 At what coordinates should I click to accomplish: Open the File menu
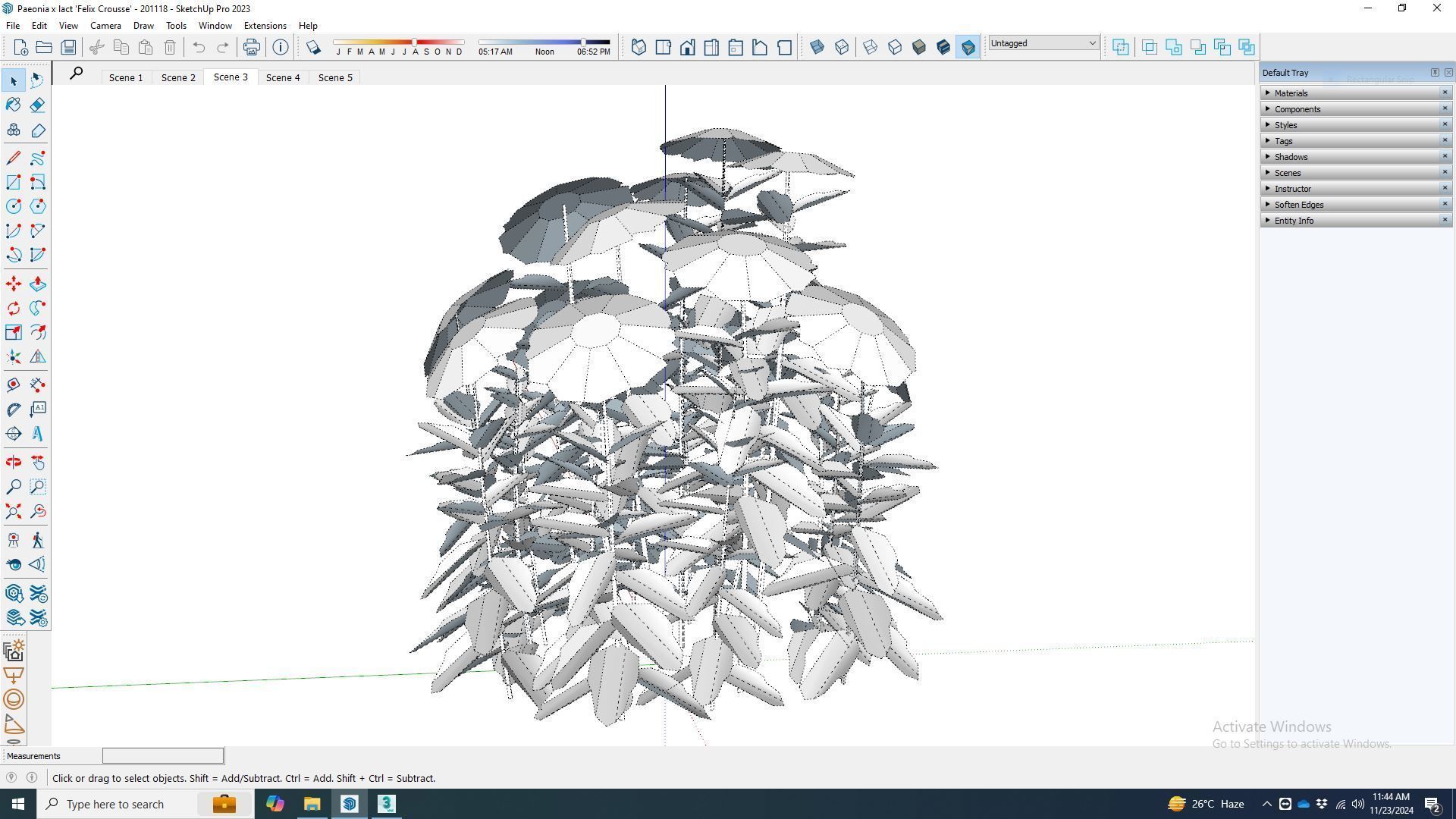tap(13, 25)
